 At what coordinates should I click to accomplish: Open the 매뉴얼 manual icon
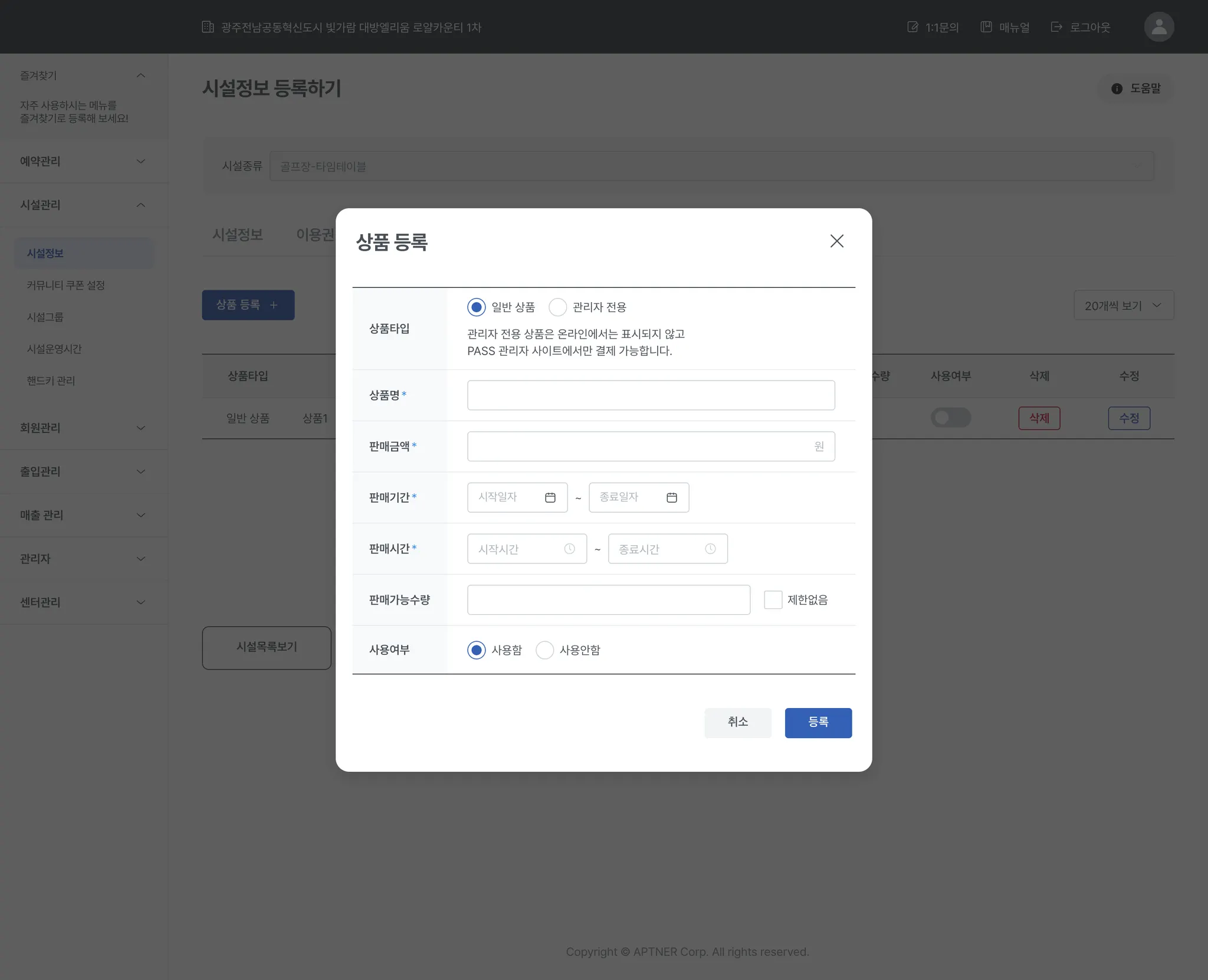pyautogui.click(x=986, y=27)
